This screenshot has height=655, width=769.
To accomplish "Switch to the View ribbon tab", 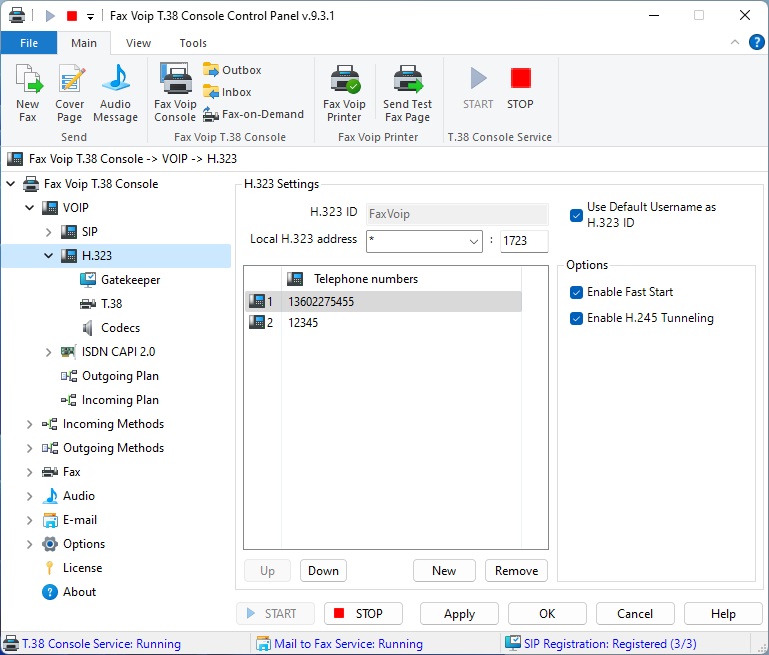I will [x=138, y=43].
